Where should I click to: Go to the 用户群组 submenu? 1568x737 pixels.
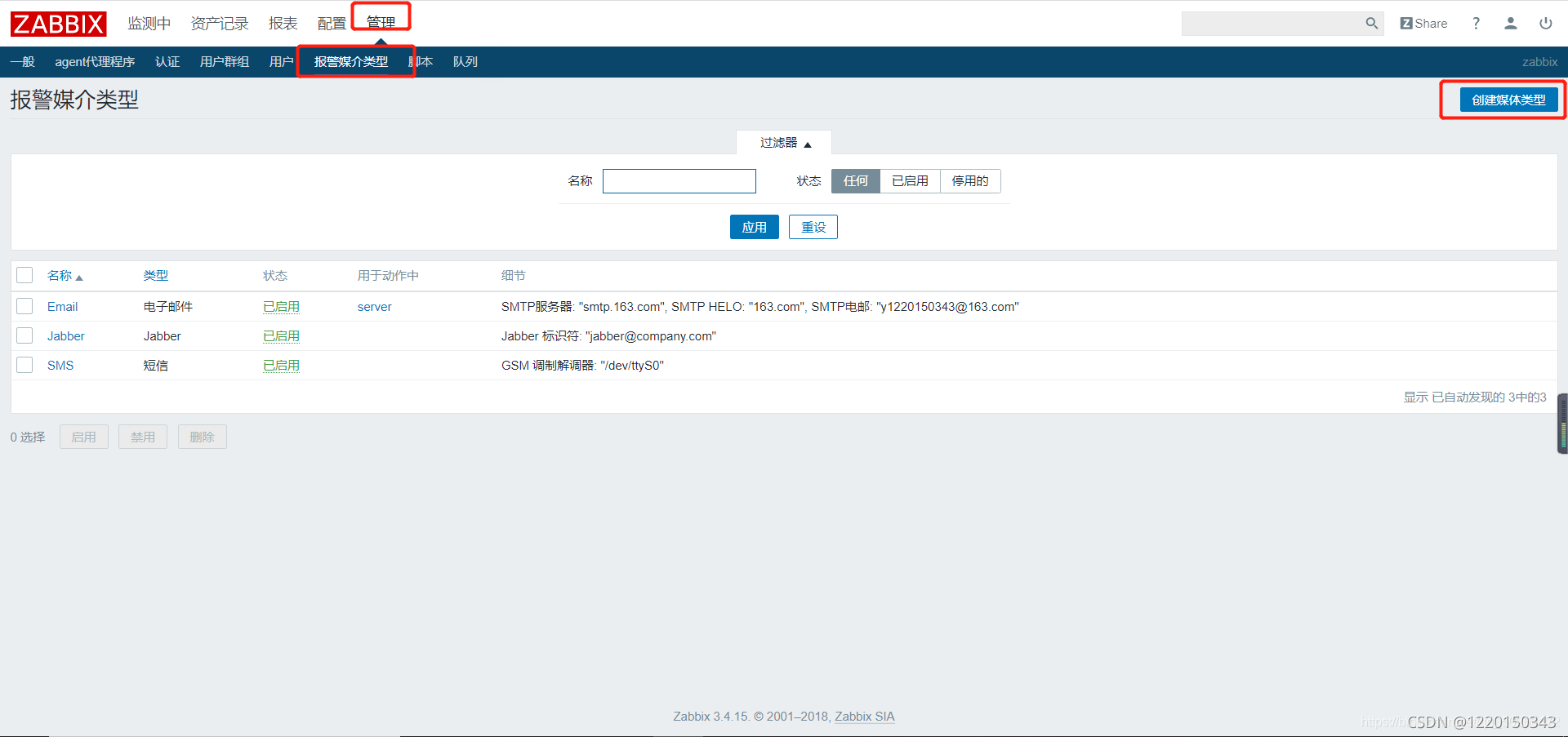pos(225,62)
